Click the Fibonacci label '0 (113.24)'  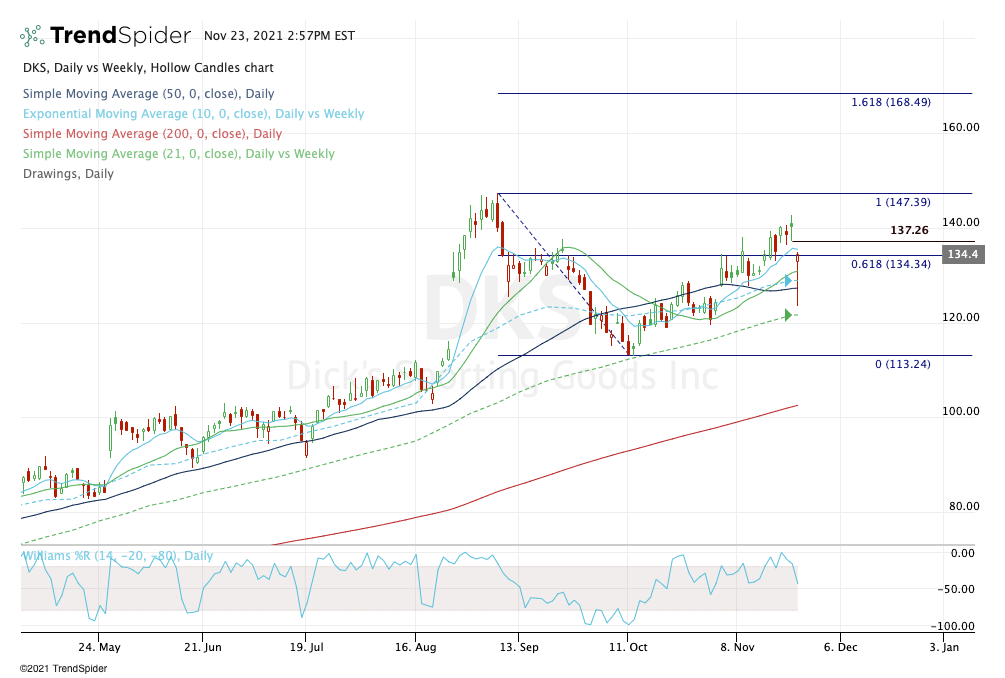click(903, 364)
